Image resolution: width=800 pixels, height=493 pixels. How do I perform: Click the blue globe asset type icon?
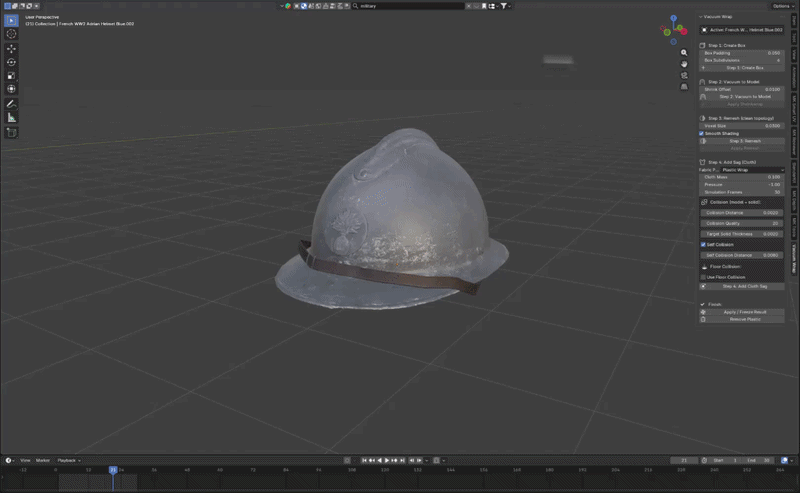coord(304,6)
